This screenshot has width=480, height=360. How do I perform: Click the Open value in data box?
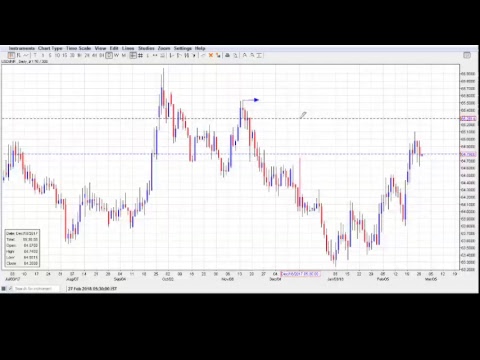(x=30, y=245)
